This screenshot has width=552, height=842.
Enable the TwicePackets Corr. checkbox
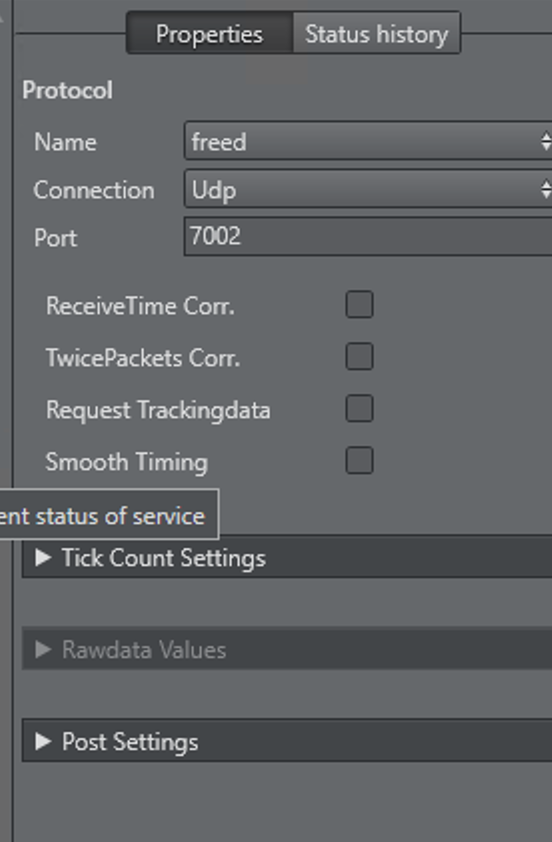(x=359, y=357)
